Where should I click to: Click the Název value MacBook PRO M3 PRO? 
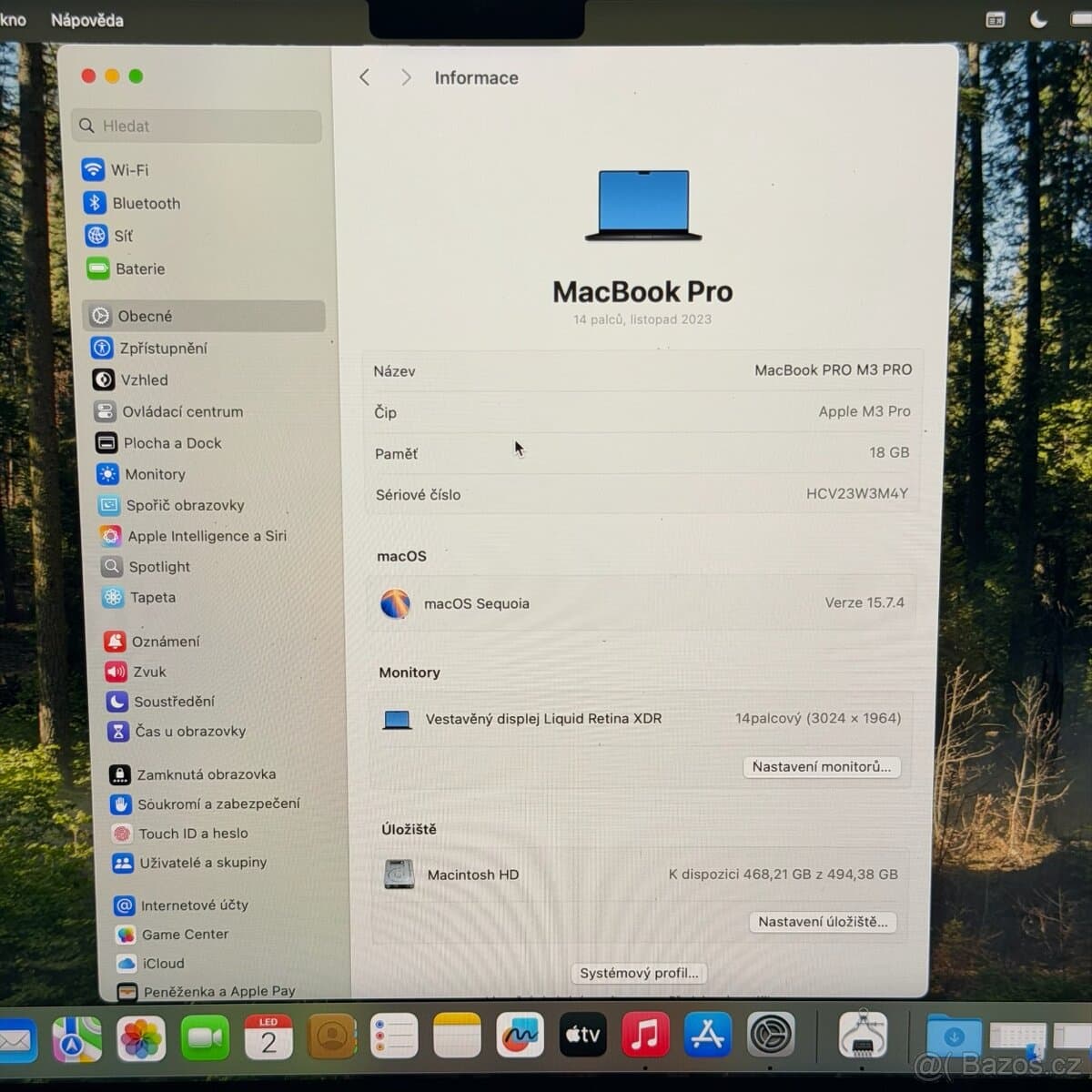(833, 369)
